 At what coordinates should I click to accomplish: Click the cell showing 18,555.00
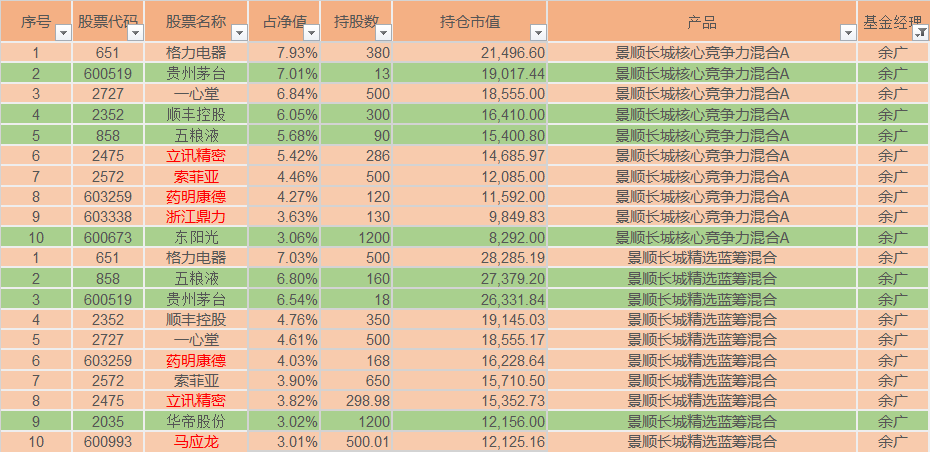[x=469, y=94]
